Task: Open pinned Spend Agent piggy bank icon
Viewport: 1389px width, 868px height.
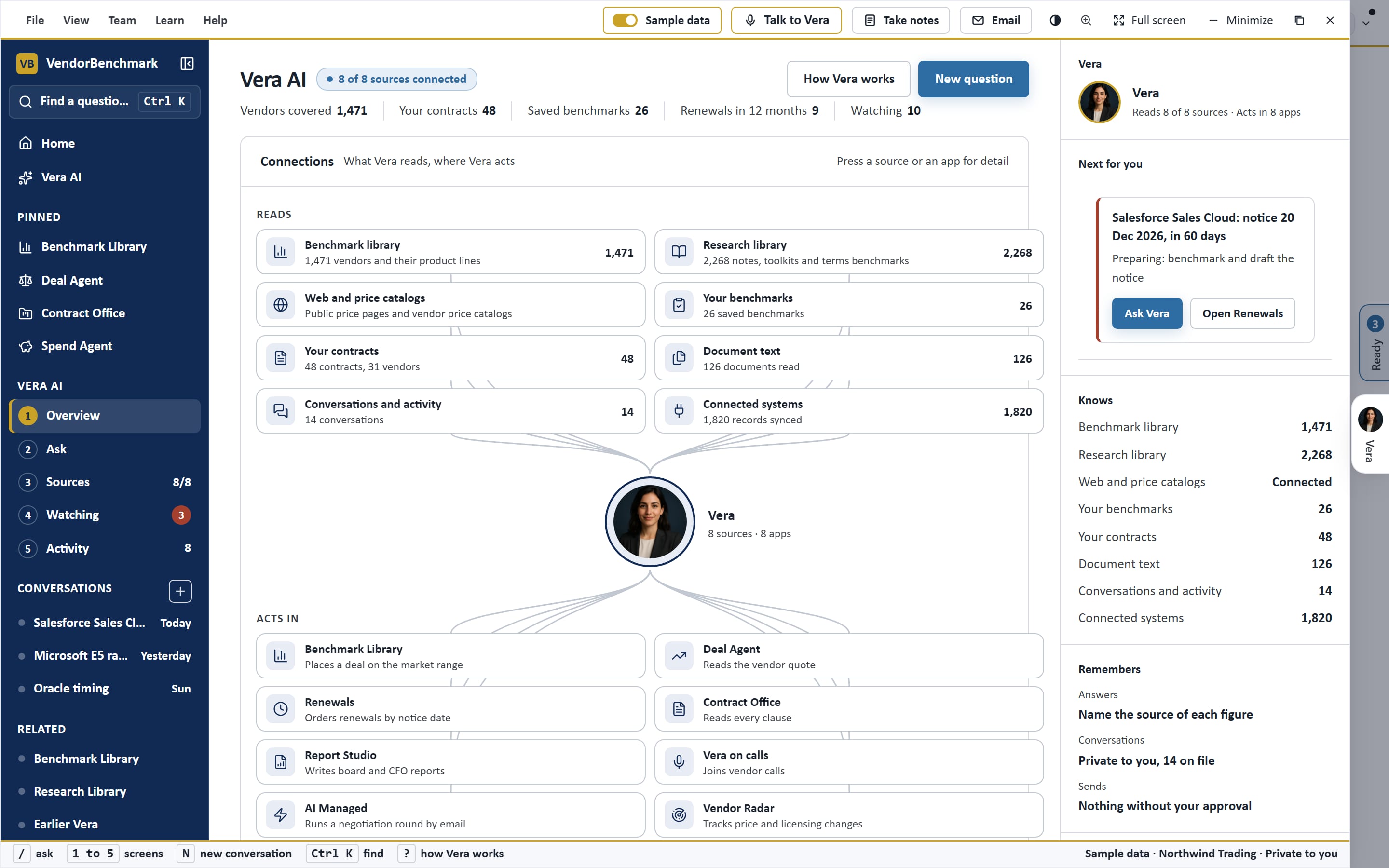Action: 105,346
